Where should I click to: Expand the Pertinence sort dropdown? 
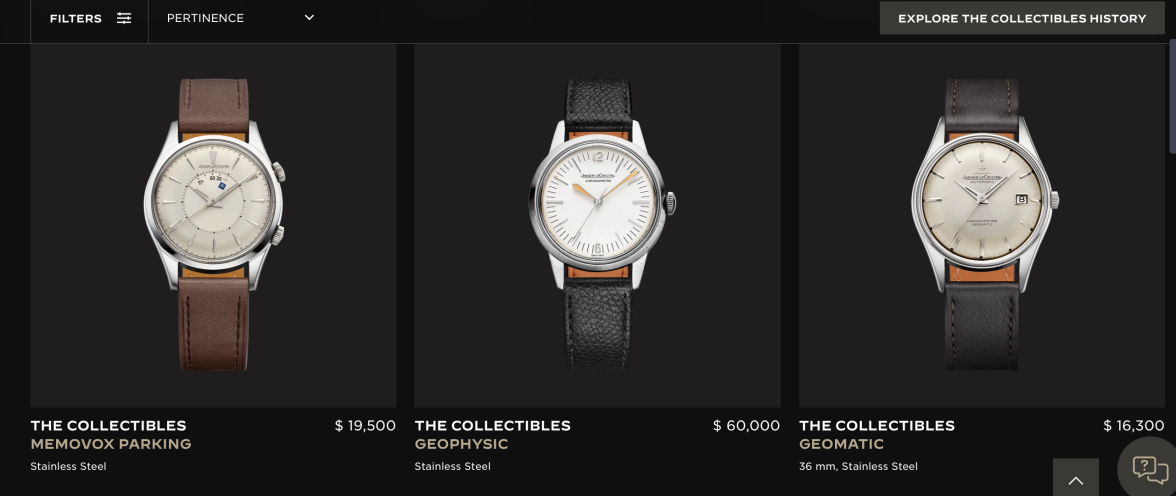(x=240, y=18)
